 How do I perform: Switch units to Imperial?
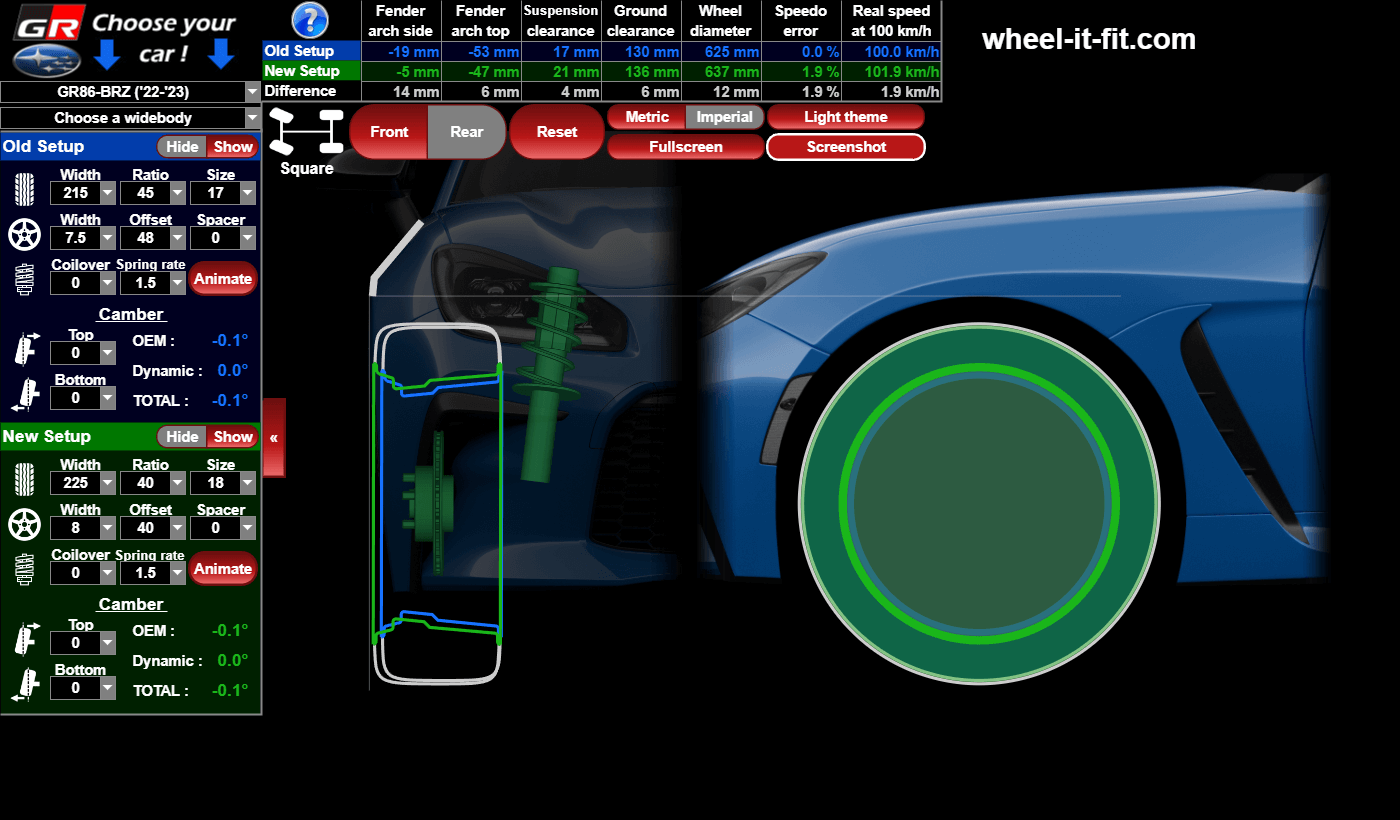coord(724,117)
